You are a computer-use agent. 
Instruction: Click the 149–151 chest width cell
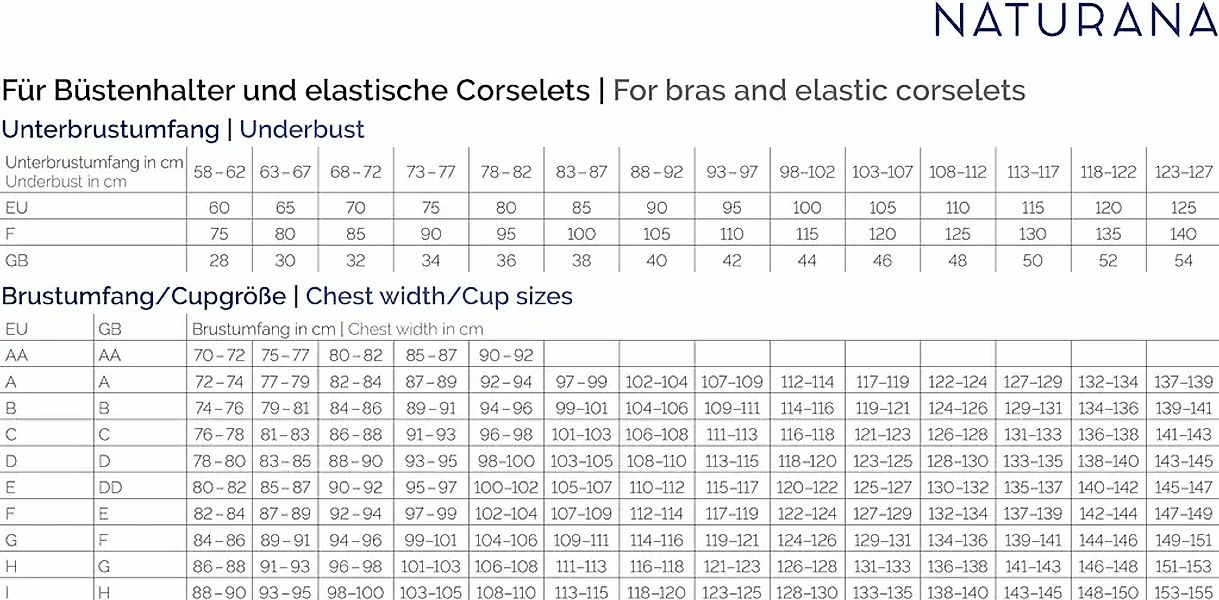(1183, 540)
